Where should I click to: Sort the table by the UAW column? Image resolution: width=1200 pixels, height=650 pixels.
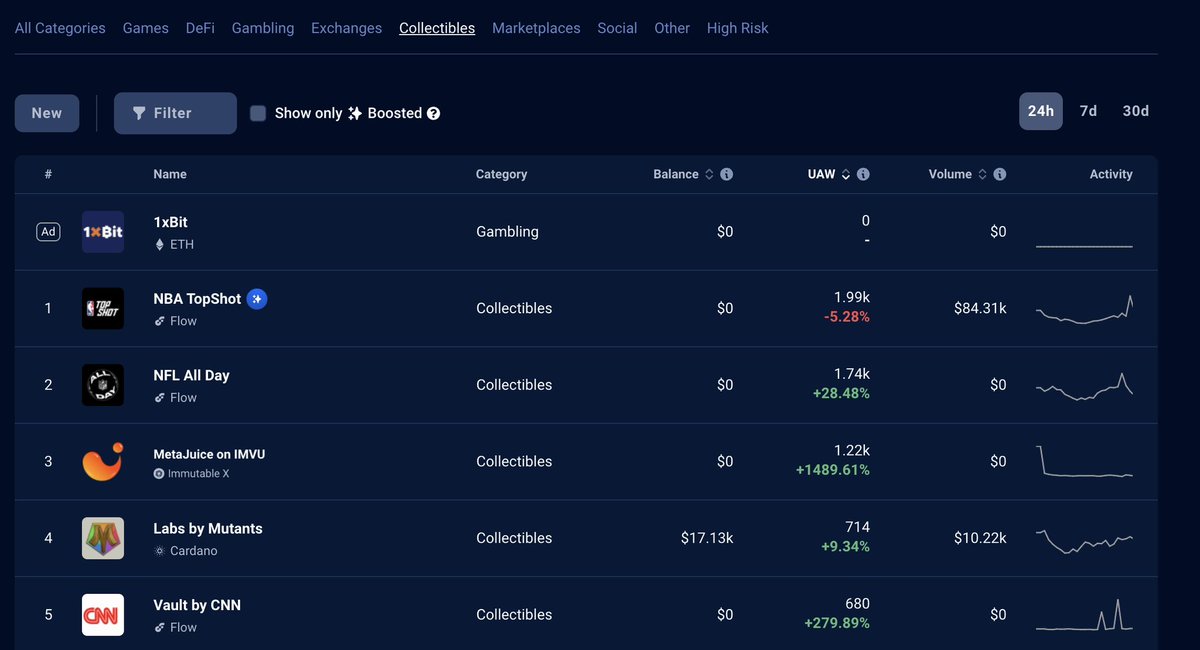point(829,174)
